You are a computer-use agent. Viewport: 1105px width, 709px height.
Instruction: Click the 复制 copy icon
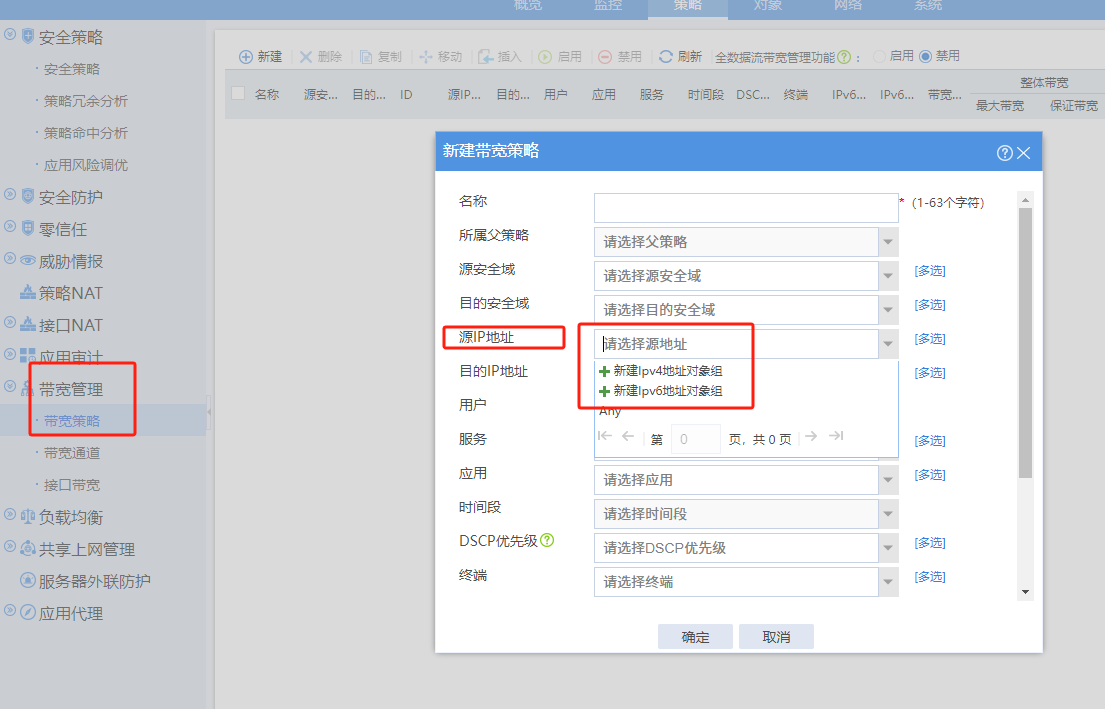[366, 57]
